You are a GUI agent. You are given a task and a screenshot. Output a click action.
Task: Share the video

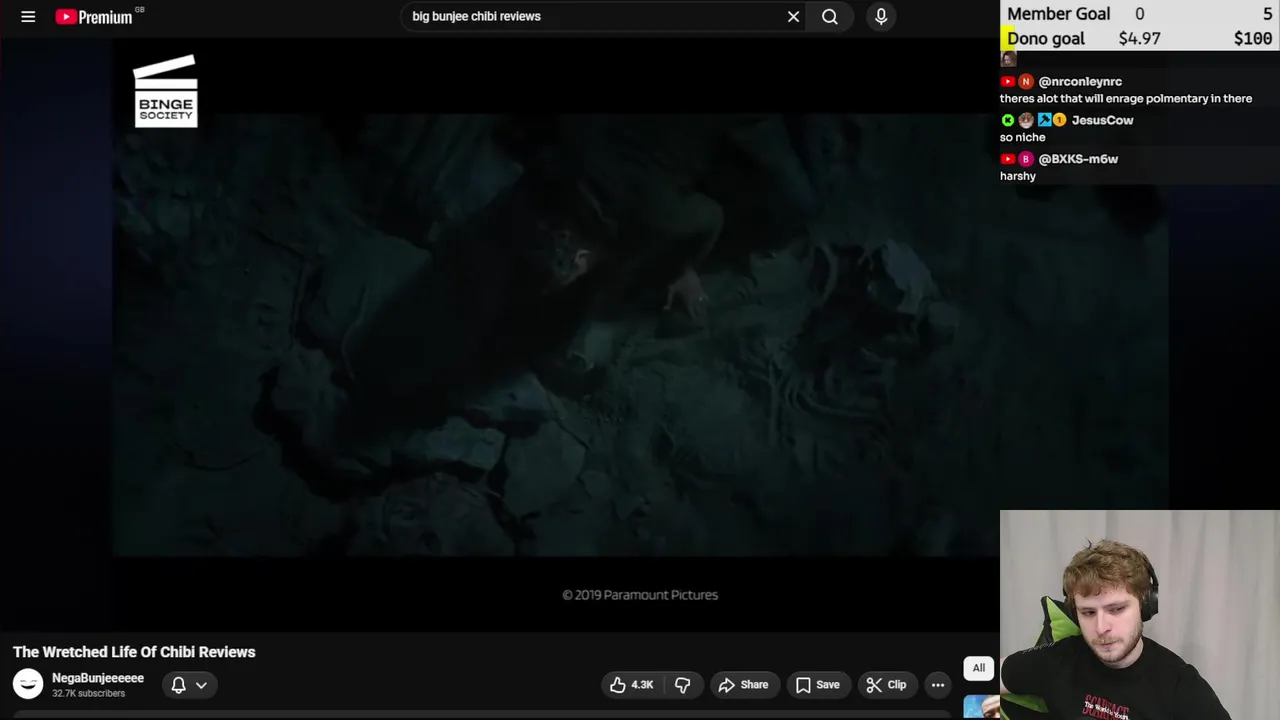[x=743, y=685]
